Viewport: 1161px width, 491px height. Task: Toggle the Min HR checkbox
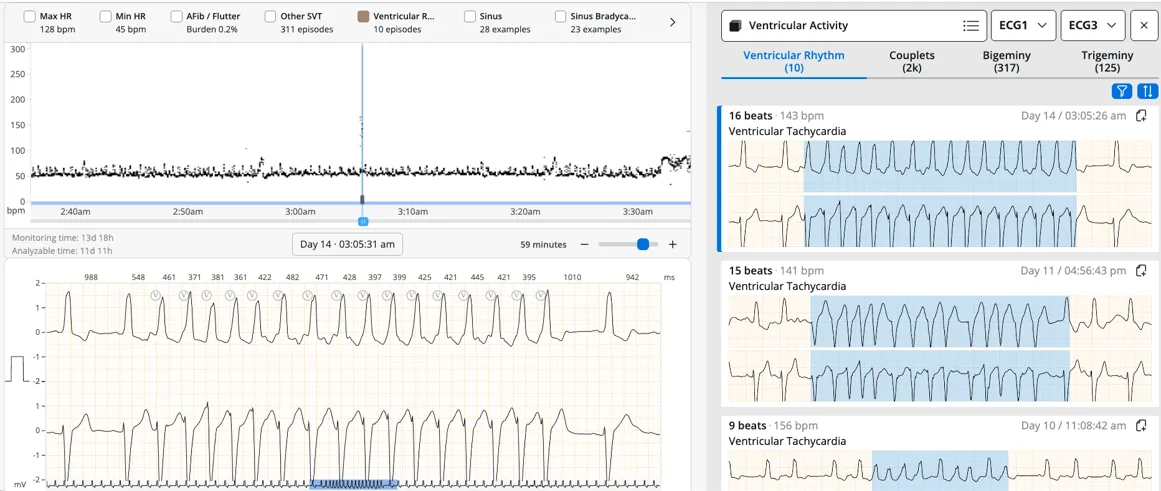(x=105, y=16)
